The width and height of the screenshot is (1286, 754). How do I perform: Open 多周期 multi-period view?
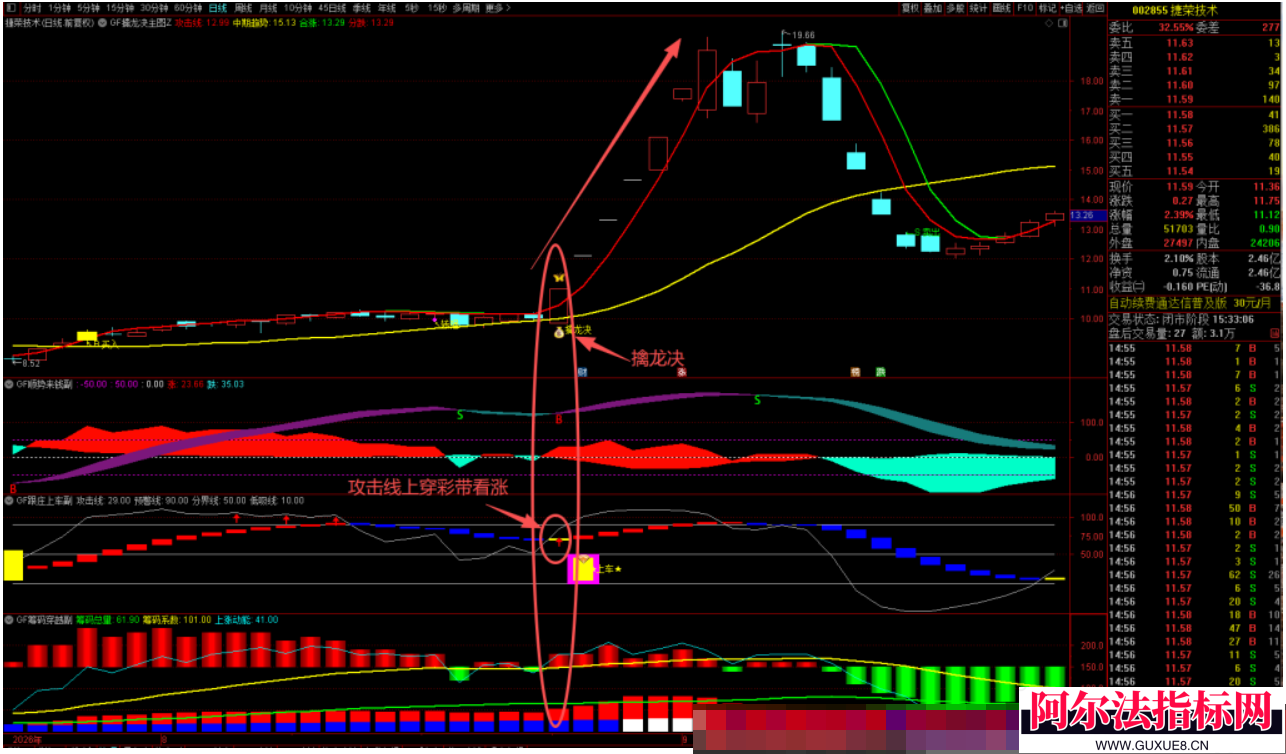(x=464, y=7)
